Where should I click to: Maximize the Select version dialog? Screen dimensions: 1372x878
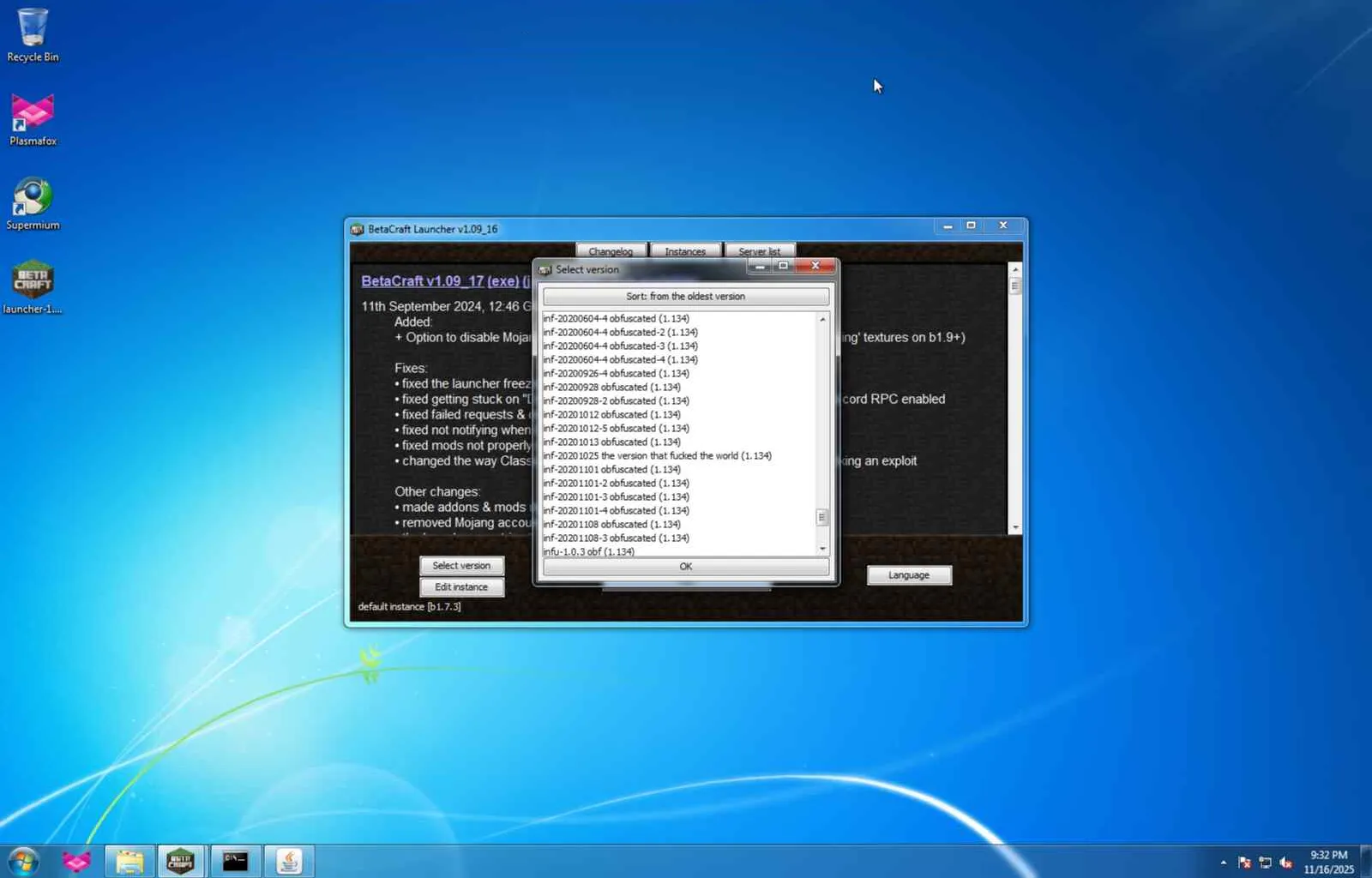tap(783, 266)
